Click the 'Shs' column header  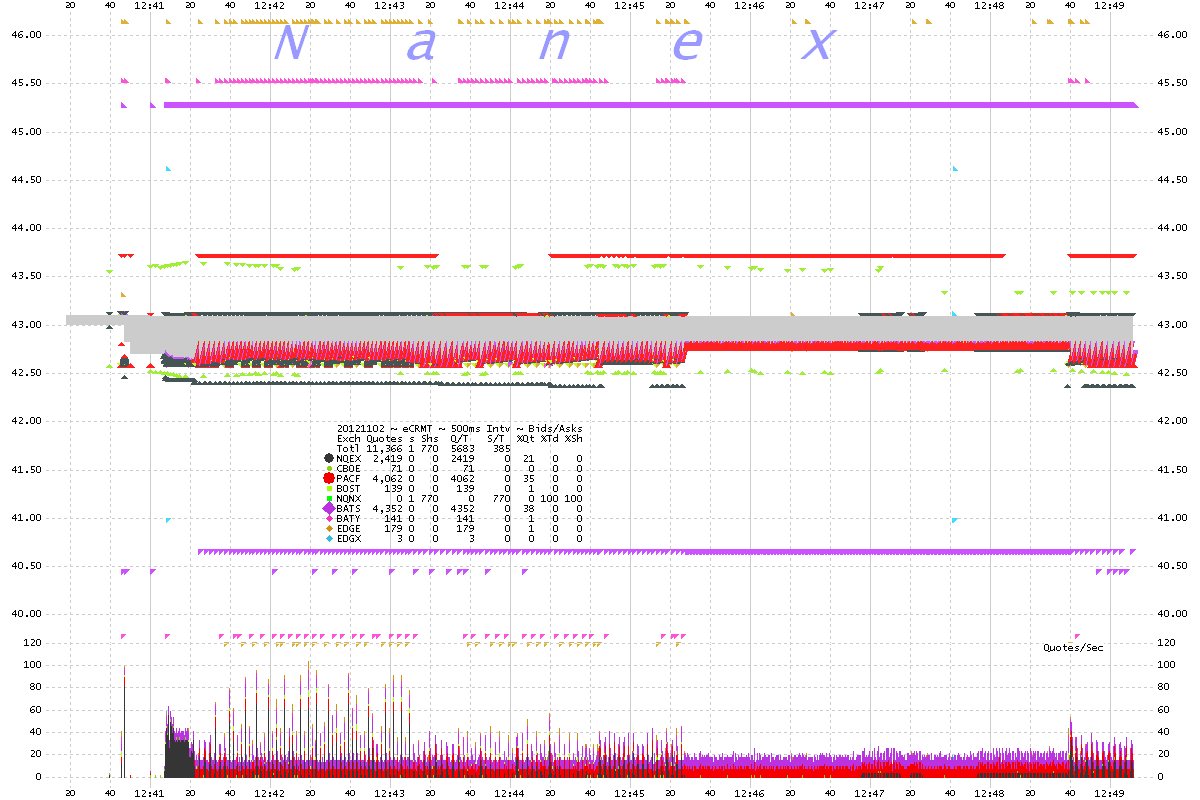click(x=430, y=439)
